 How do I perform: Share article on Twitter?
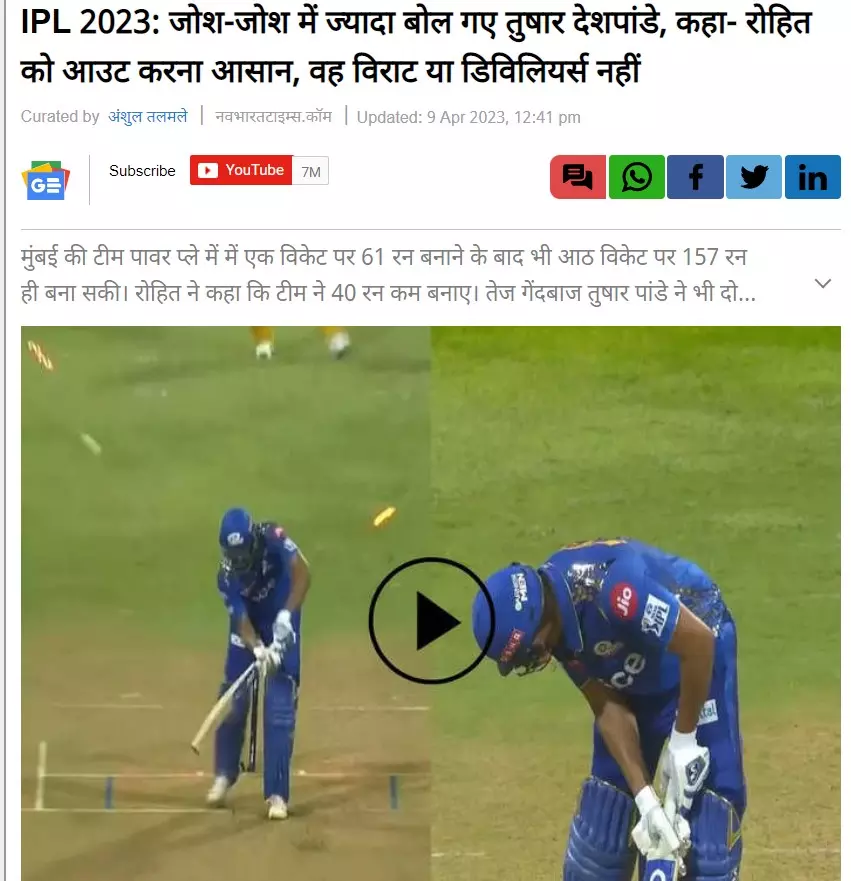(753, 177)
